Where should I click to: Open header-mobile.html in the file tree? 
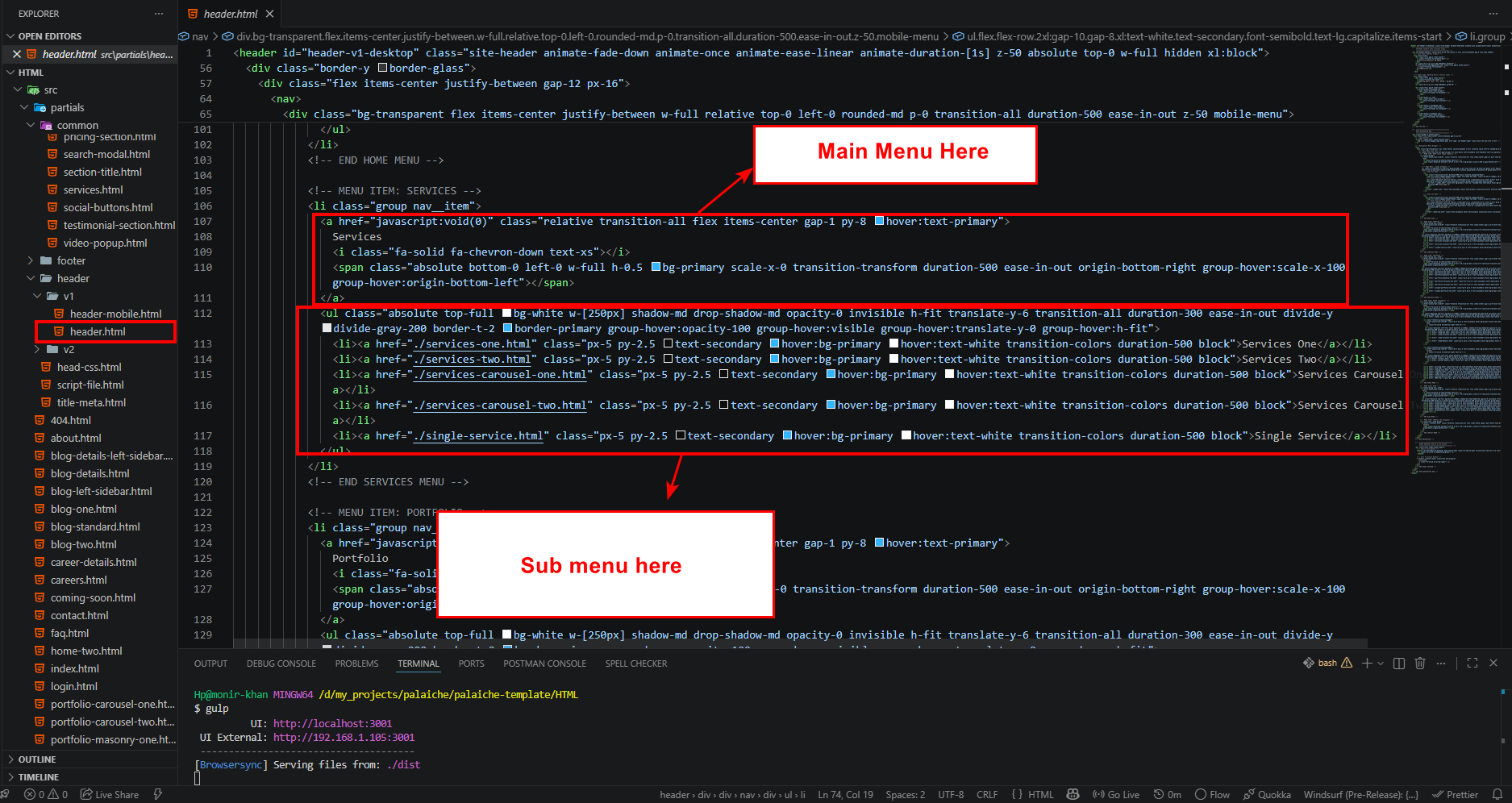point(115,314)
